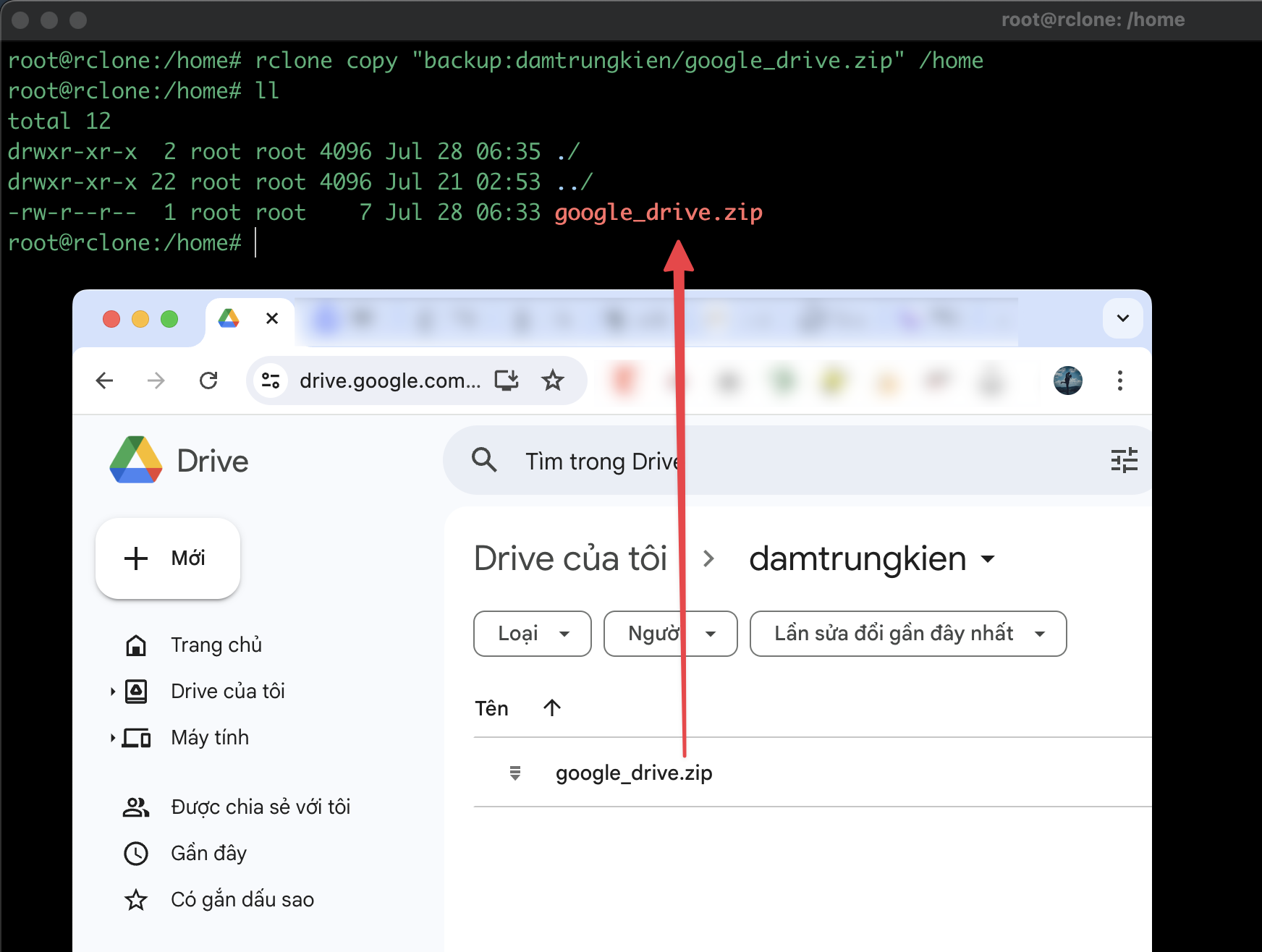This screenshot has height=952, width=1262.
Task: Bookmark this page with the star icon
Action: point(553,381)
